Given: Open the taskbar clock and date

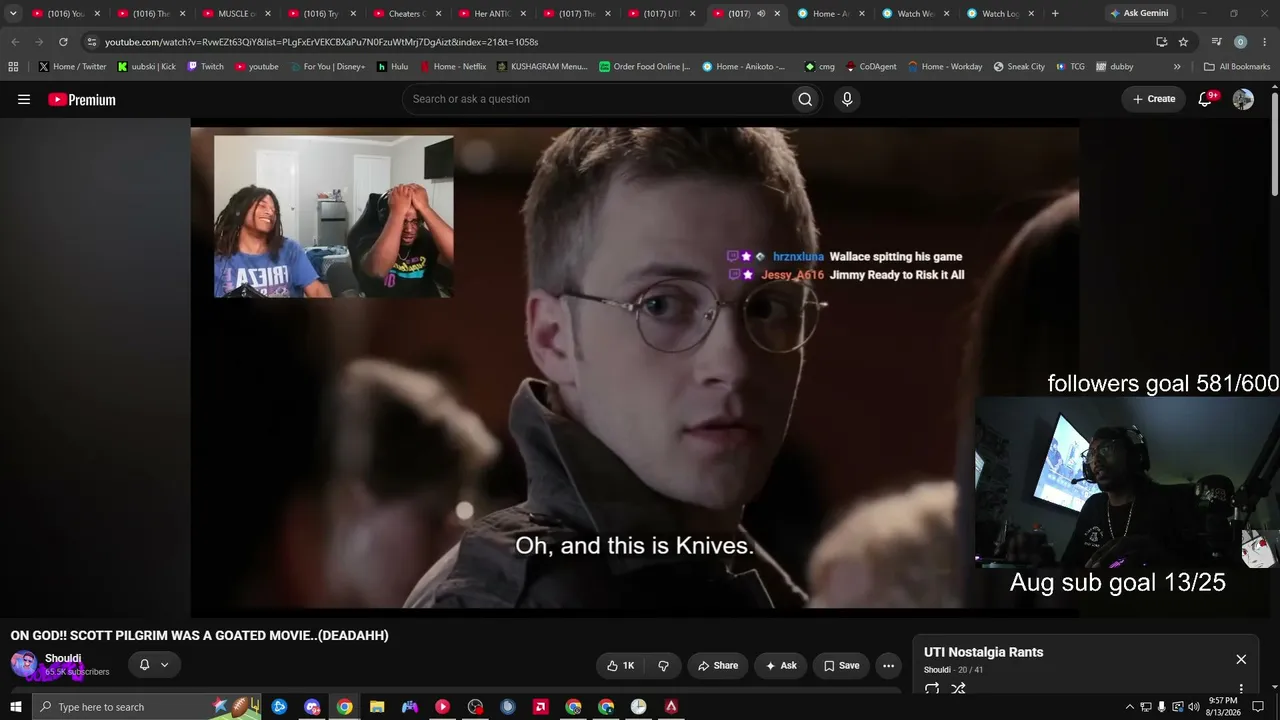Looking at the screenshot, I should click(1223, 707).
